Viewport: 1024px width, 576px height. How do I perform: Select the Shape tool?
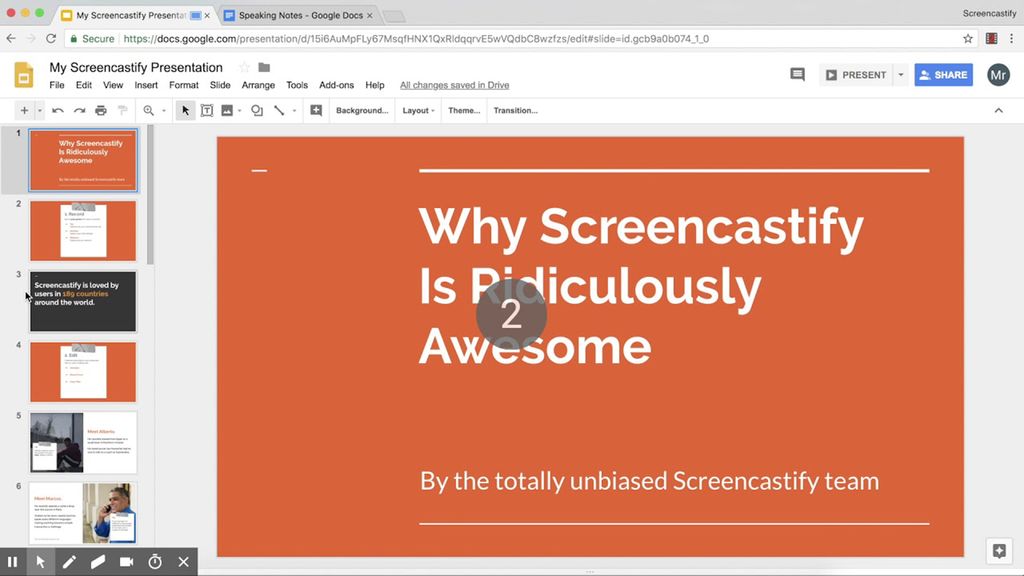[x=256, y=110]
